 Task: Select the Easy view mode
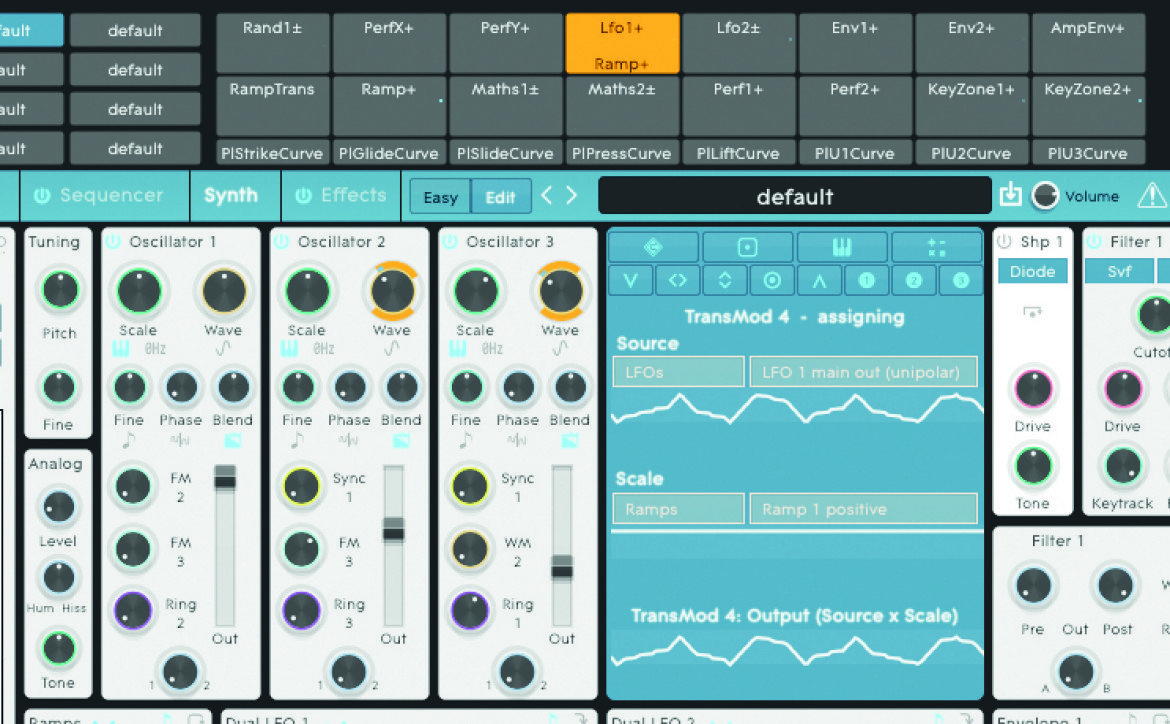(x=441, y=197)
